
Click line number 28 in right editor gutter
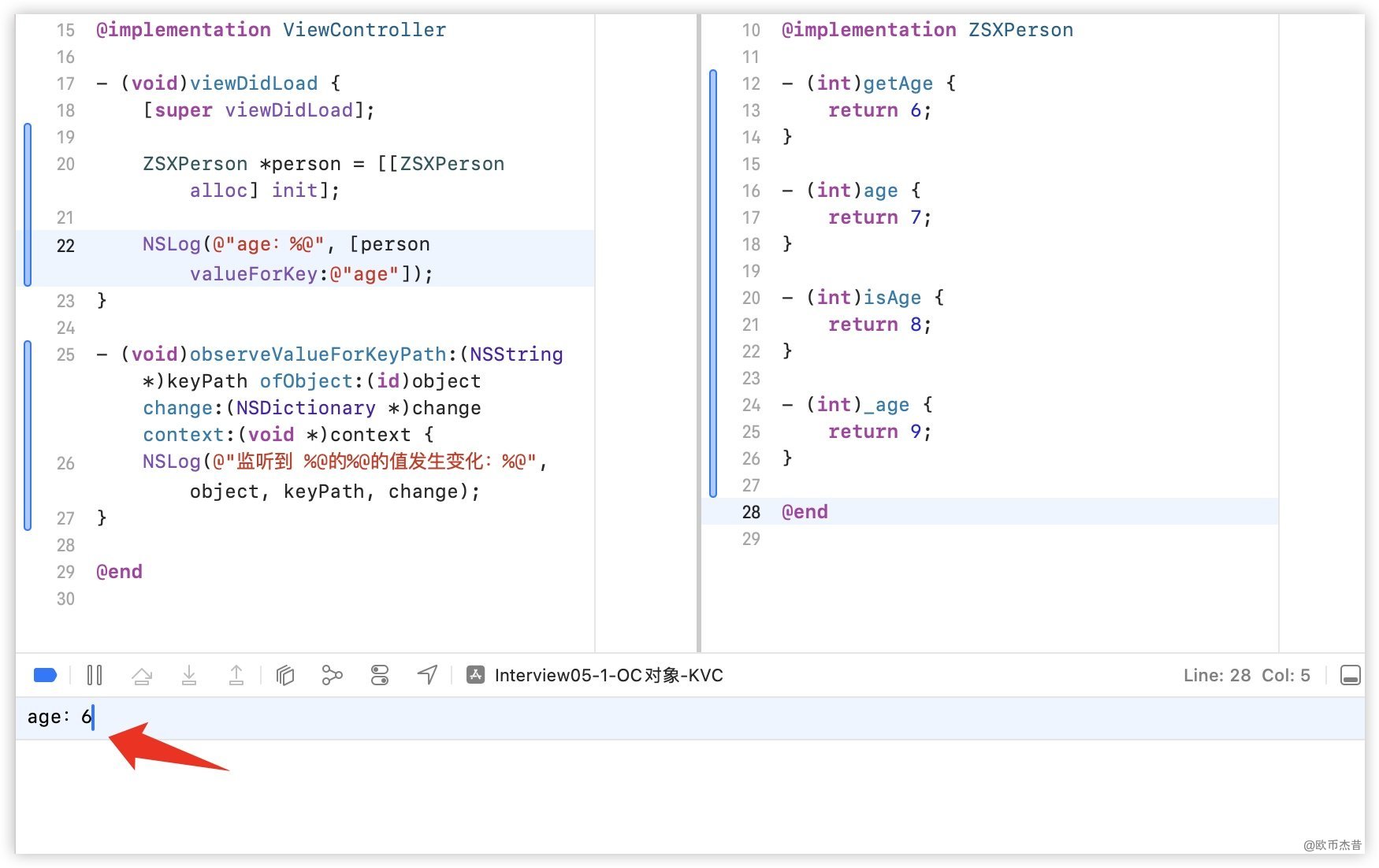(x=751, y=512)
